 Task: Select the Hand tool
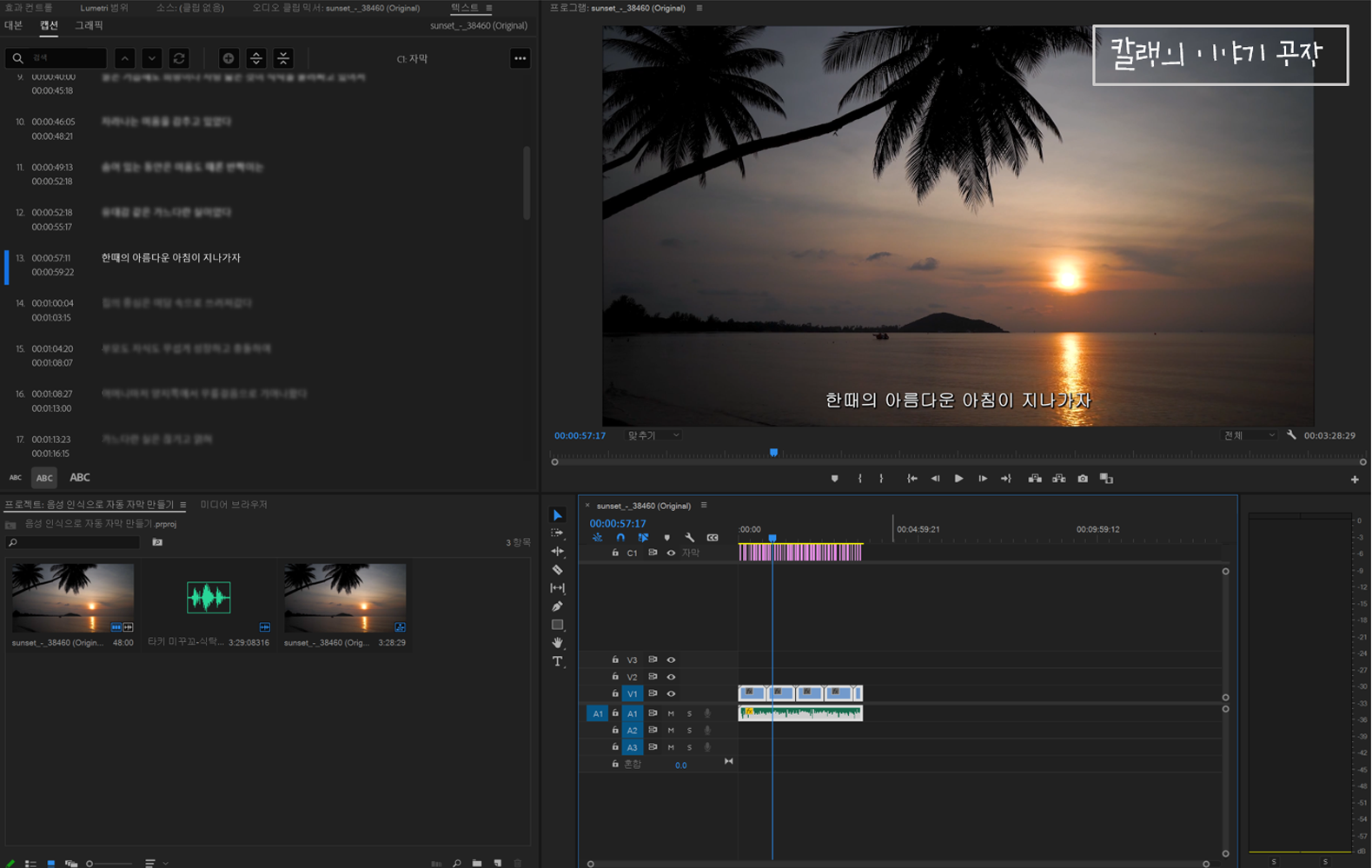pyautogui.click(x=558, y=643)
